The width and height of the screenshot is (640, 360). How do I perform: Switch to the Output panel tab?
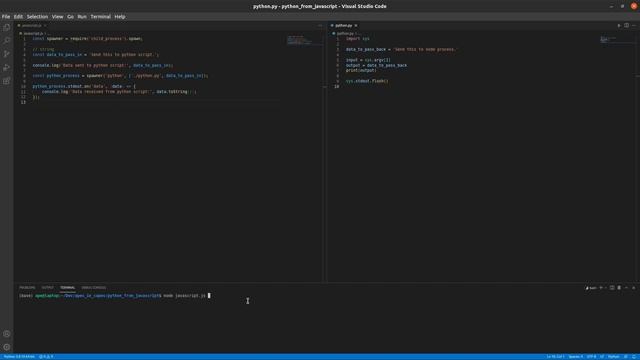[47, 288]
